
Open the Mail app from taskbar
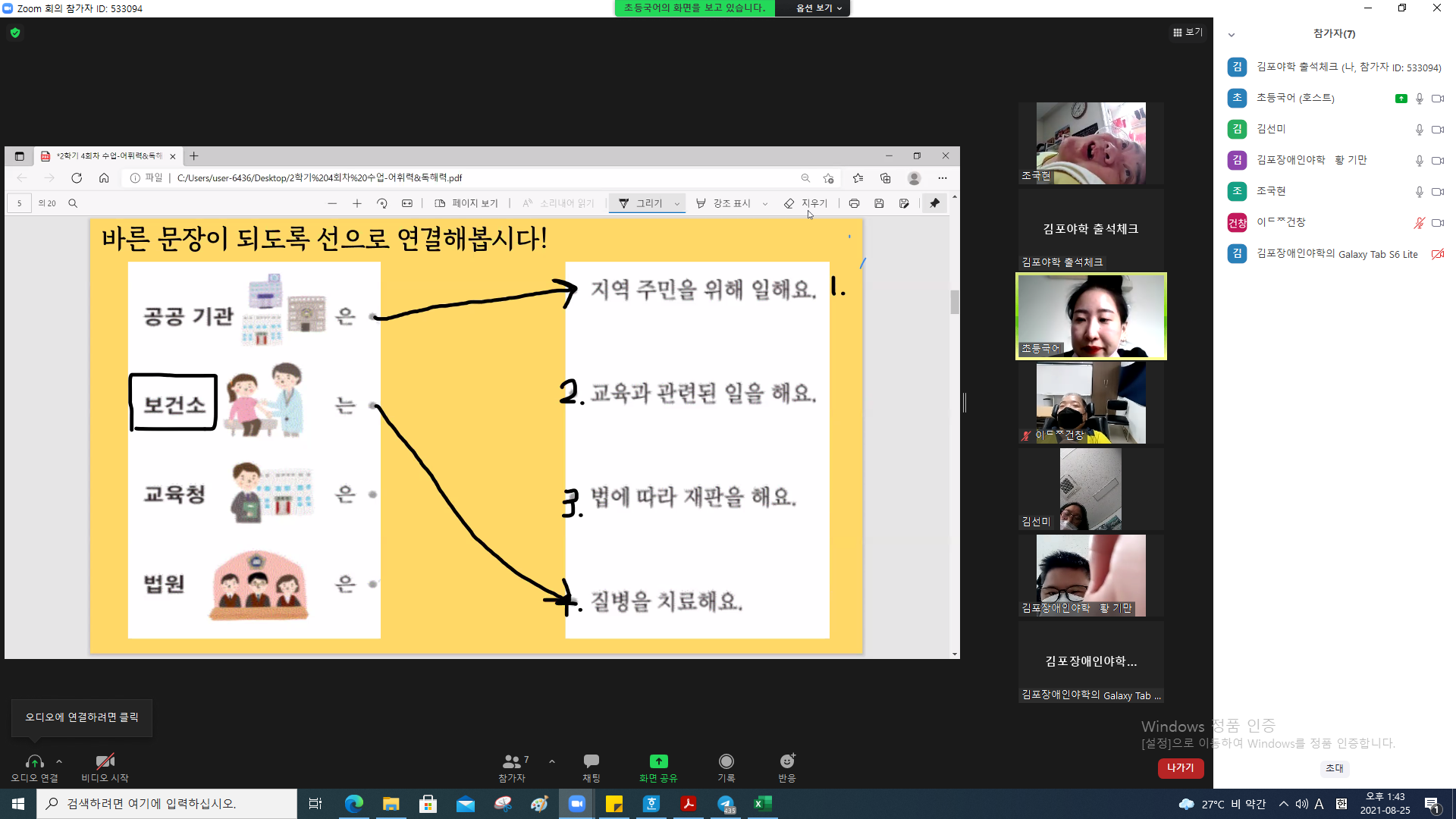tap(466, 804)
